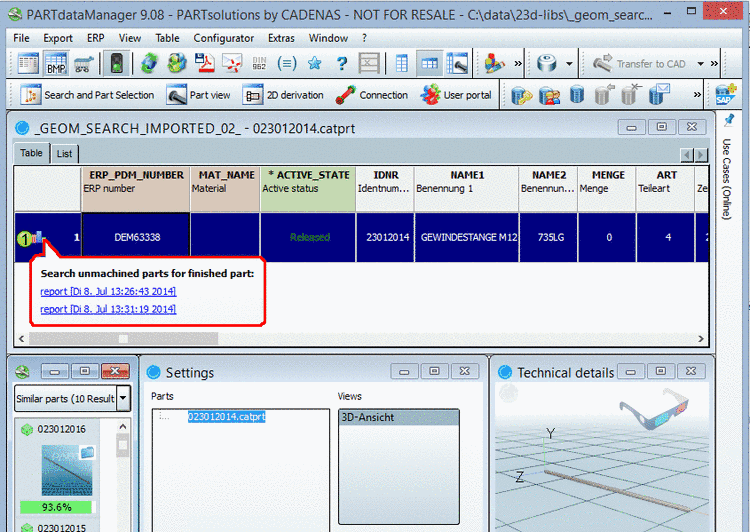Screen dimensions: 750x532
Task: Click the horizontal table scrollbar thumb
Action: coord(123,339)
